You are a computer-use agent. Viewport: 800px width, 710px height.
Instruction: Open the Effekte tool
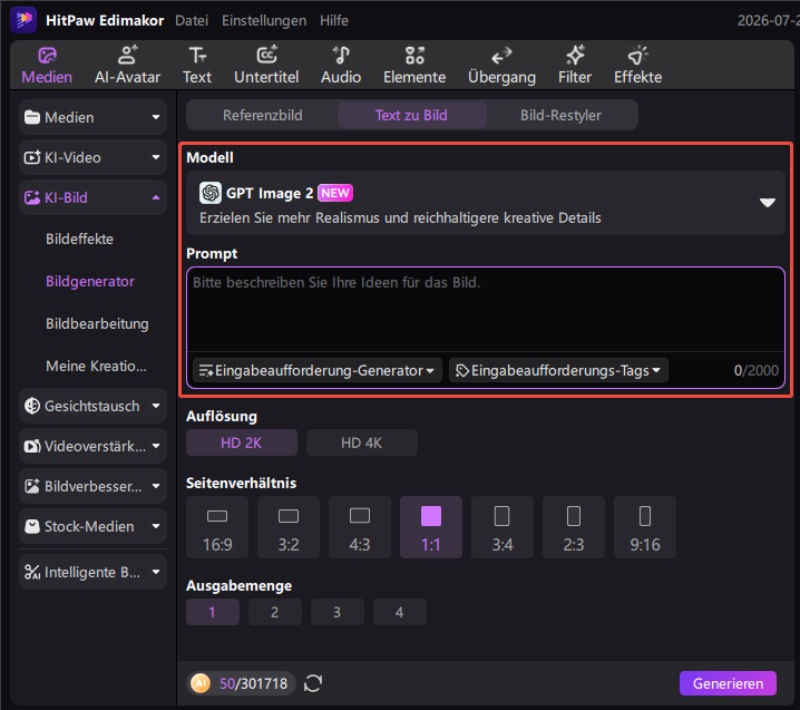pyautogui.click(x=638, y=65)
